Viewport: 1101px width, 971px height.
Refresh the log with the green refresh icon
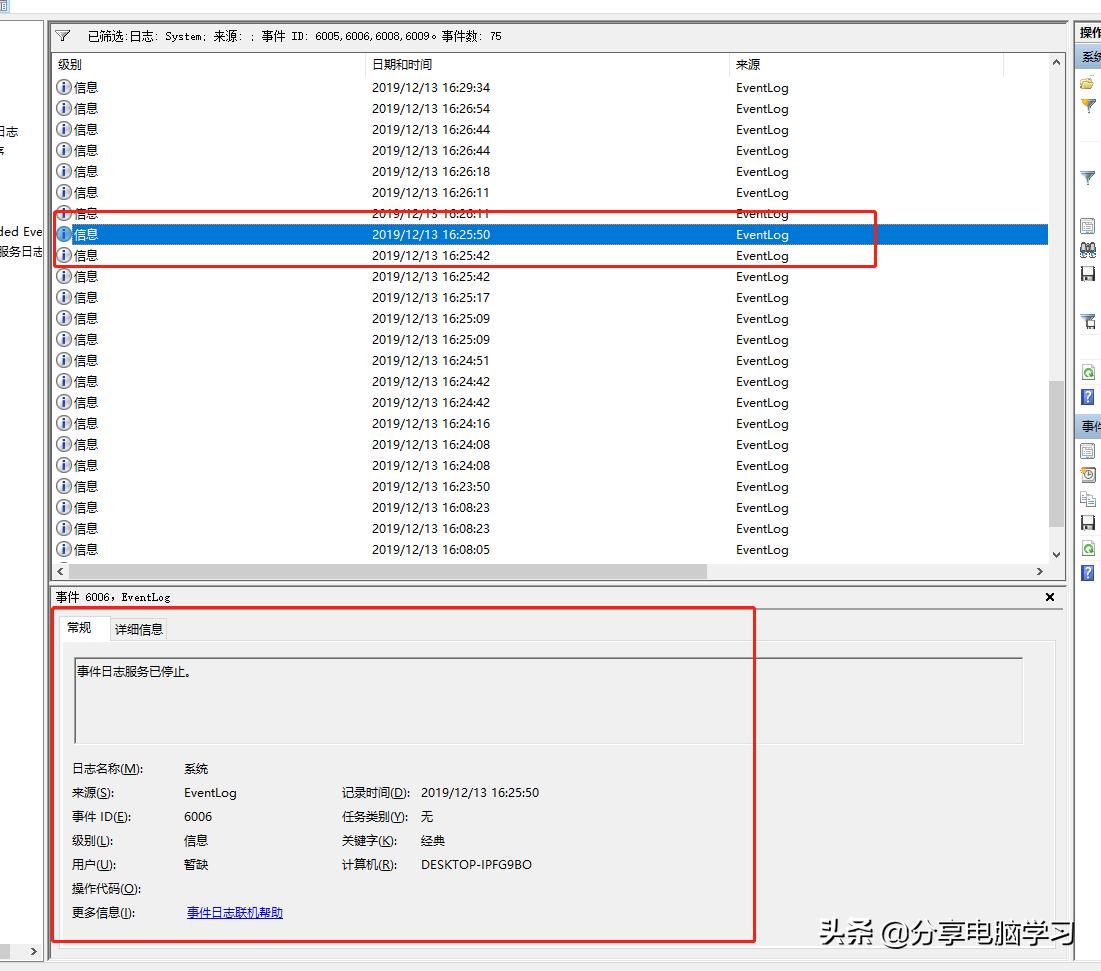(1088, 371)
